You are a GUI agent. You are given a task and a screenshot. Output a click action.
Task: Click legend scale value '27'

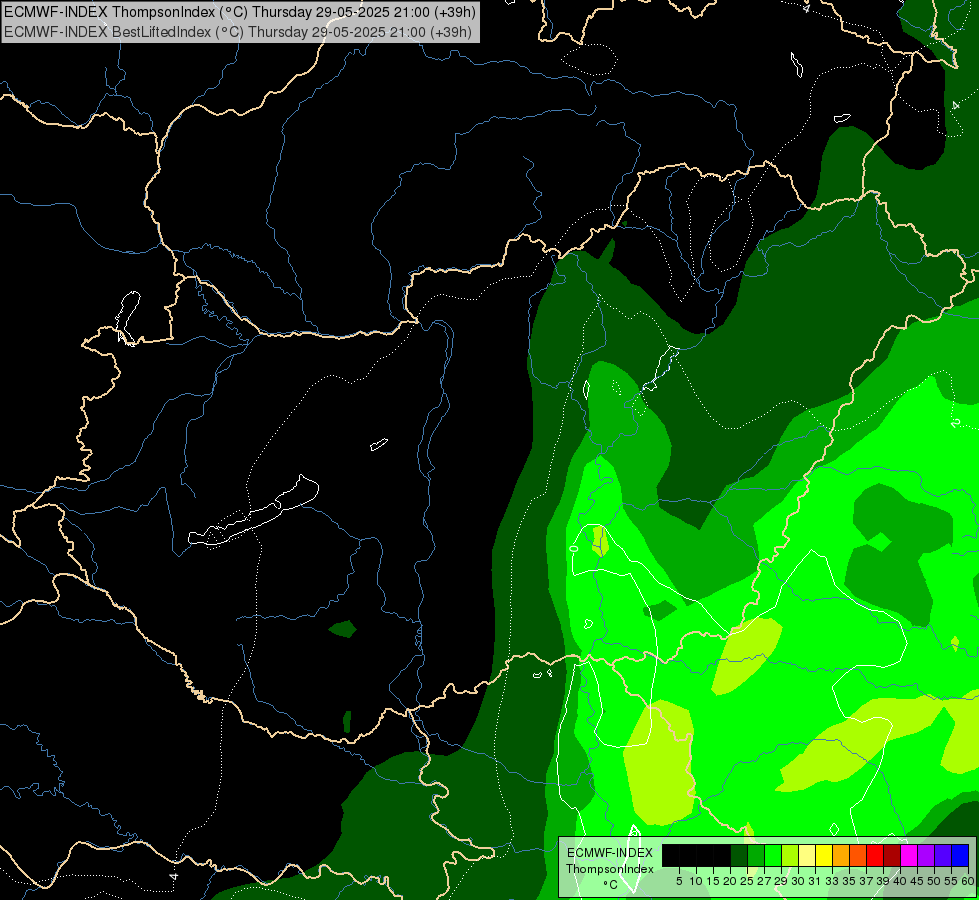pyautogui.click(x=764, y=881)
